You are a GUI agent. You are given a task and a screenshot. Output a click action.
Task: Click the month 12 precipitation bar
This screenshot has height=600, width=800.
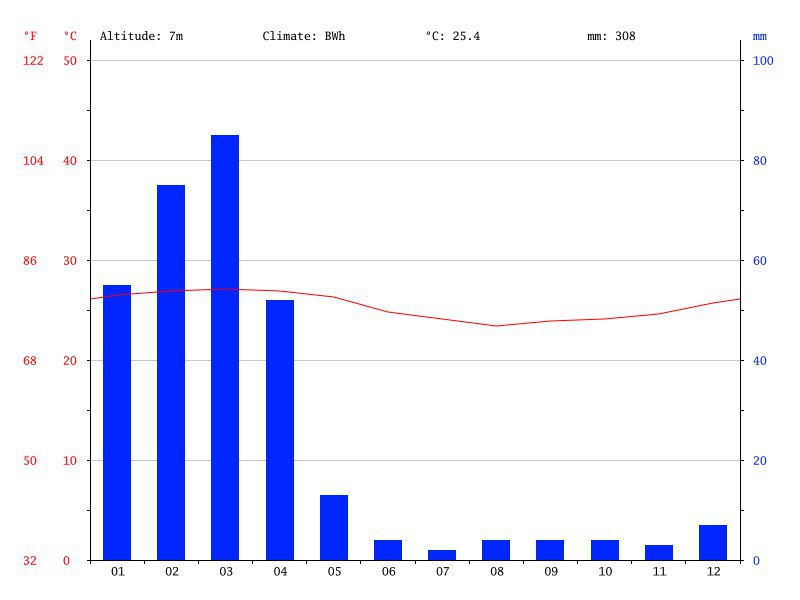coord(713,542)
